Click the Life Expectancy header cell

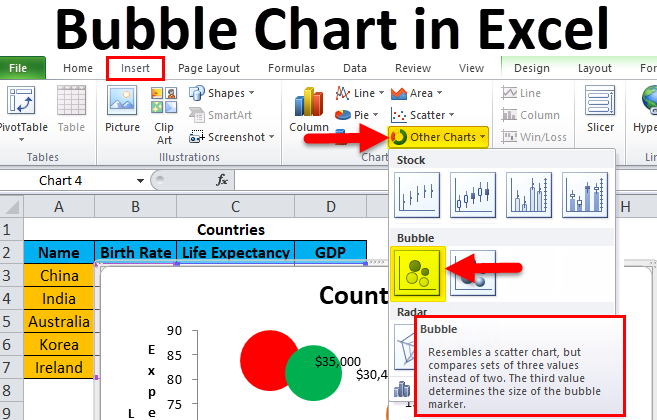pyautogui.click(x=235, y=252)
